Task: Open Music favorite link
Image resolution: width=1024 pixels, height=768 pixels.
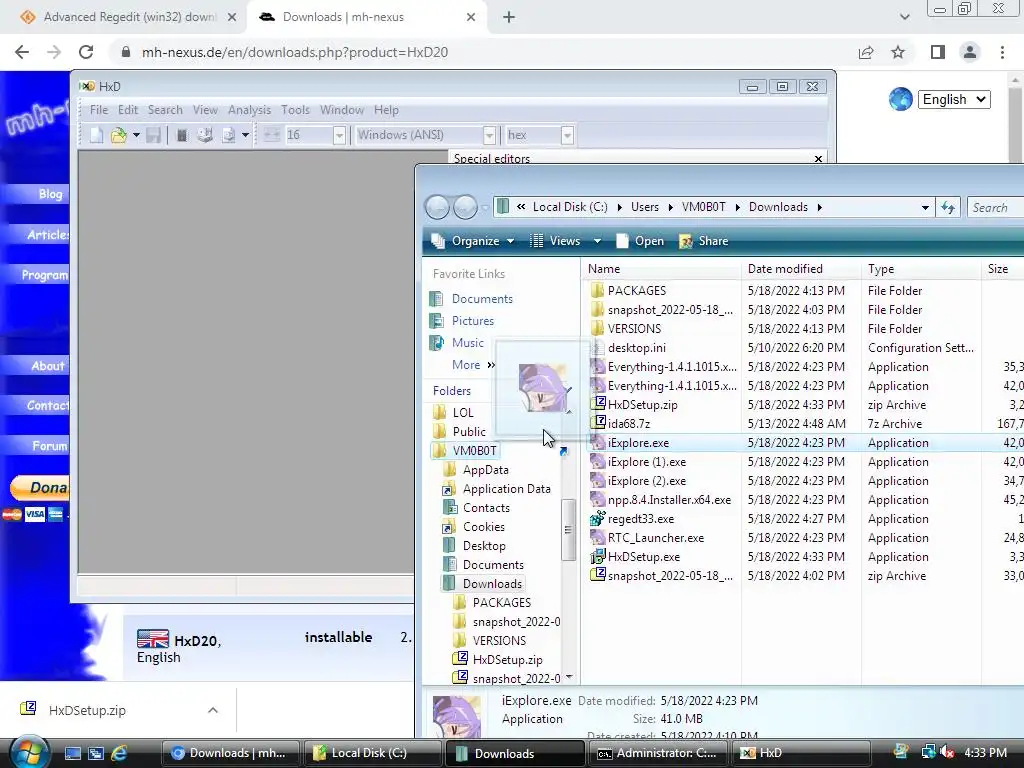Action: point(468,343)
